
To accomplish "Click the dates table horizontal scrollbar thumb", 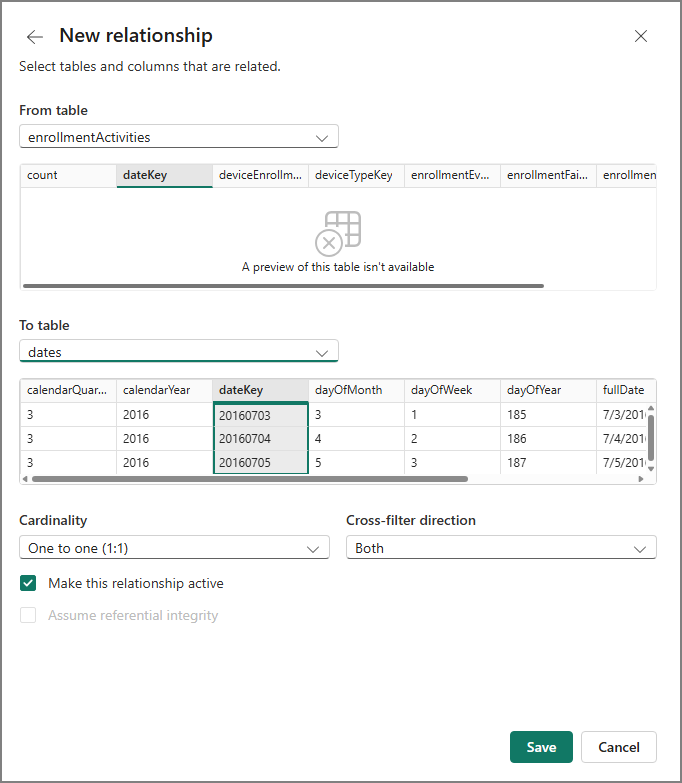I will tap(250, 479).
